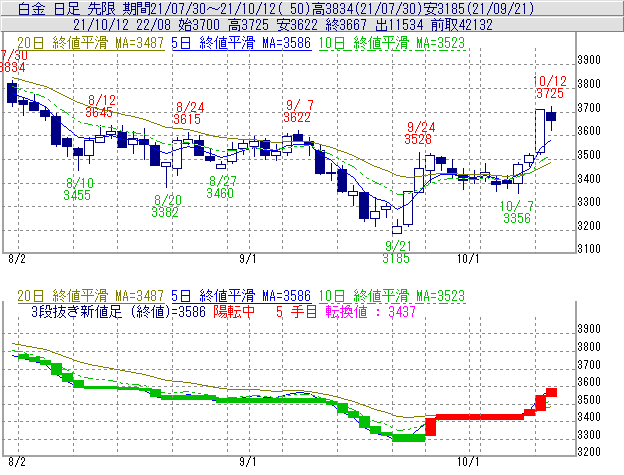
Task: Click the 10/12 3725 high label
Action: (x=550, y=87)
